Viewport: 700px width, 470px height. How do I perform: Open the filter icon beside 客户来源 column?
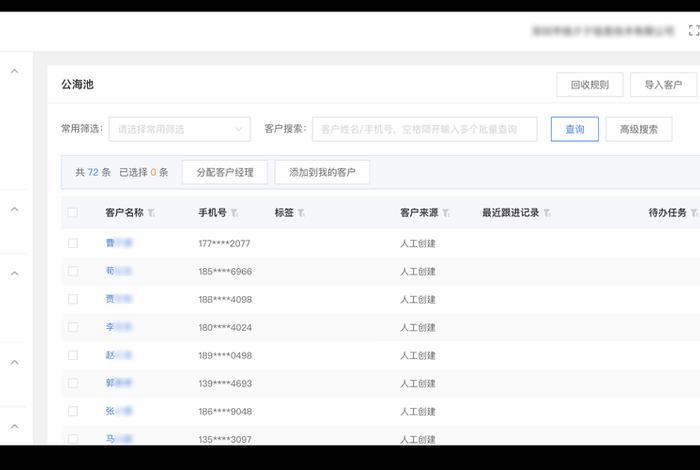pyautogui.click(x=446, y=213)
